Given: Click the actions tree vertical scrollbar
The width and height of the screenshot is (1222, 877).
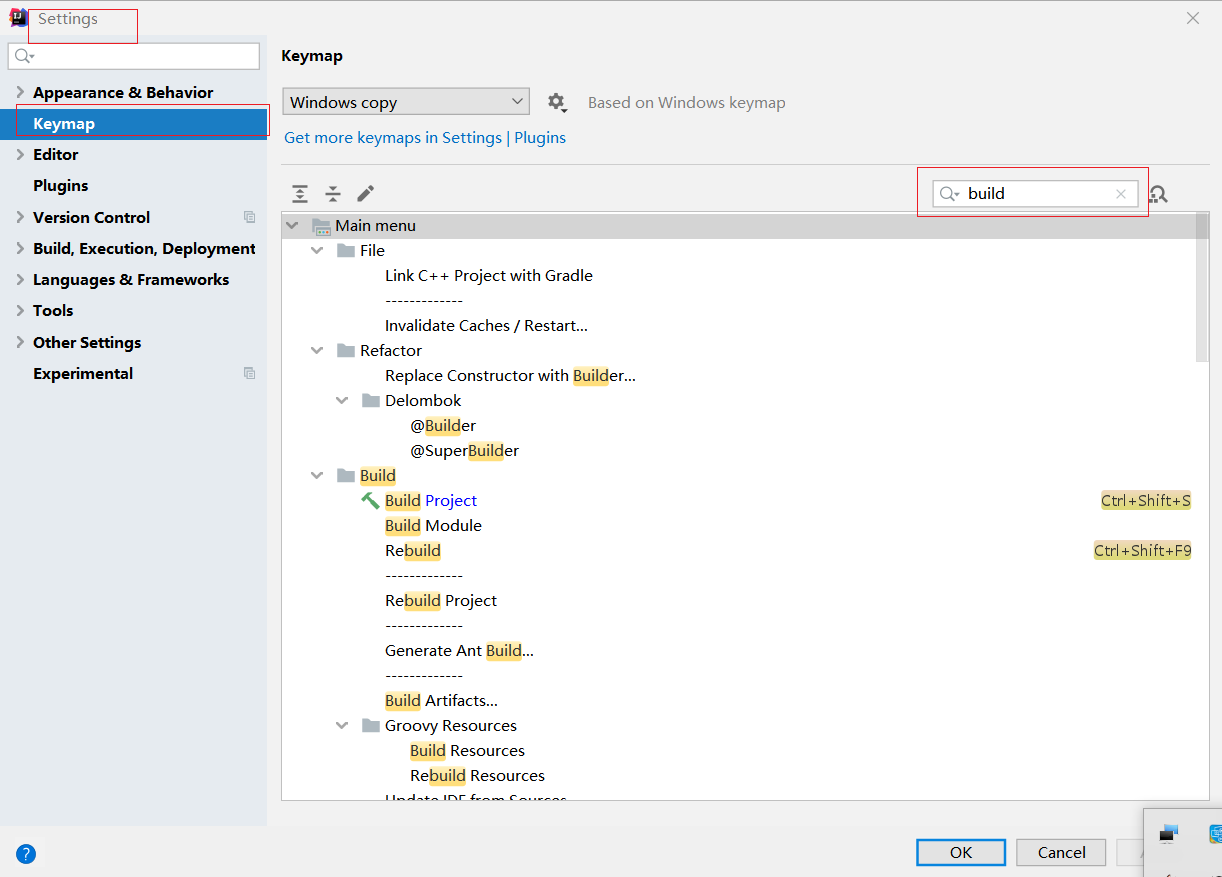Looking at the screenshot, I should click(1202, 290).
